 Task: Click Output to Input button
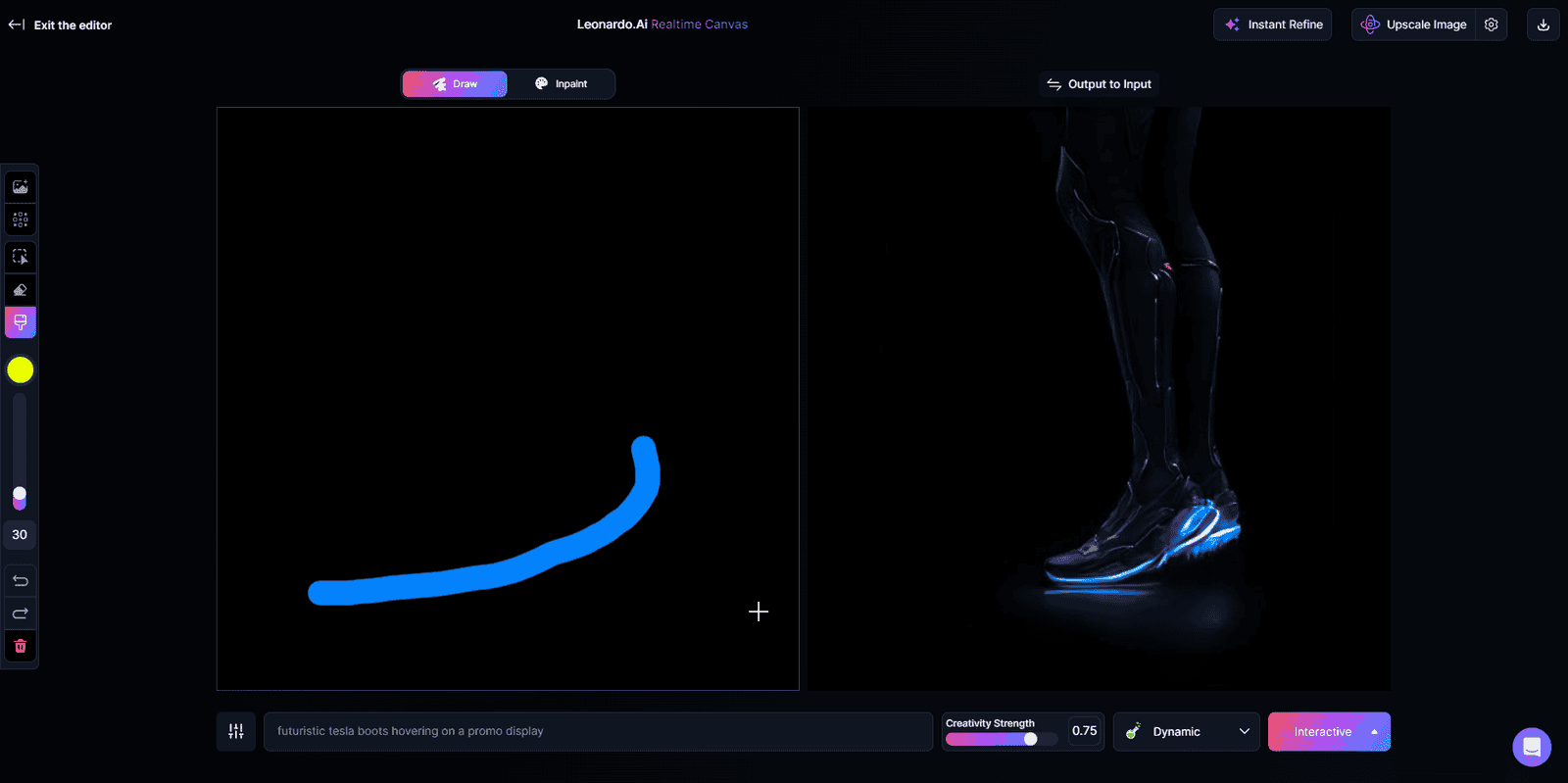pyautogui.click(x=1099, y=84)
